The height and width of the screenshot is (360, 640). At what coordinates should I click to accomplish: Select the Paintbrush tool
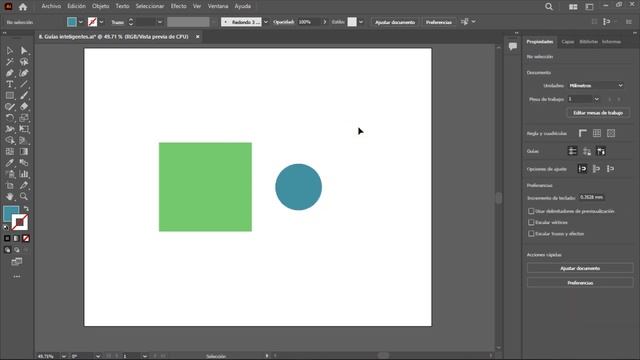tap(24, 96)
